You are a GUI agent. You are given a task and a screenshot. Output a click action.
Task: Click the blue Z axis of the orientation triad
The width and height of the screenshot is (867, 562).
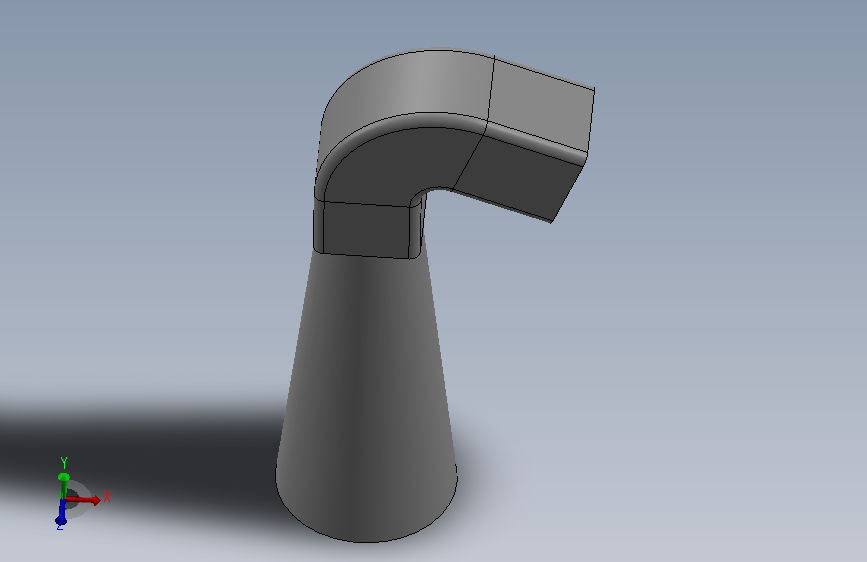(61, 514)
